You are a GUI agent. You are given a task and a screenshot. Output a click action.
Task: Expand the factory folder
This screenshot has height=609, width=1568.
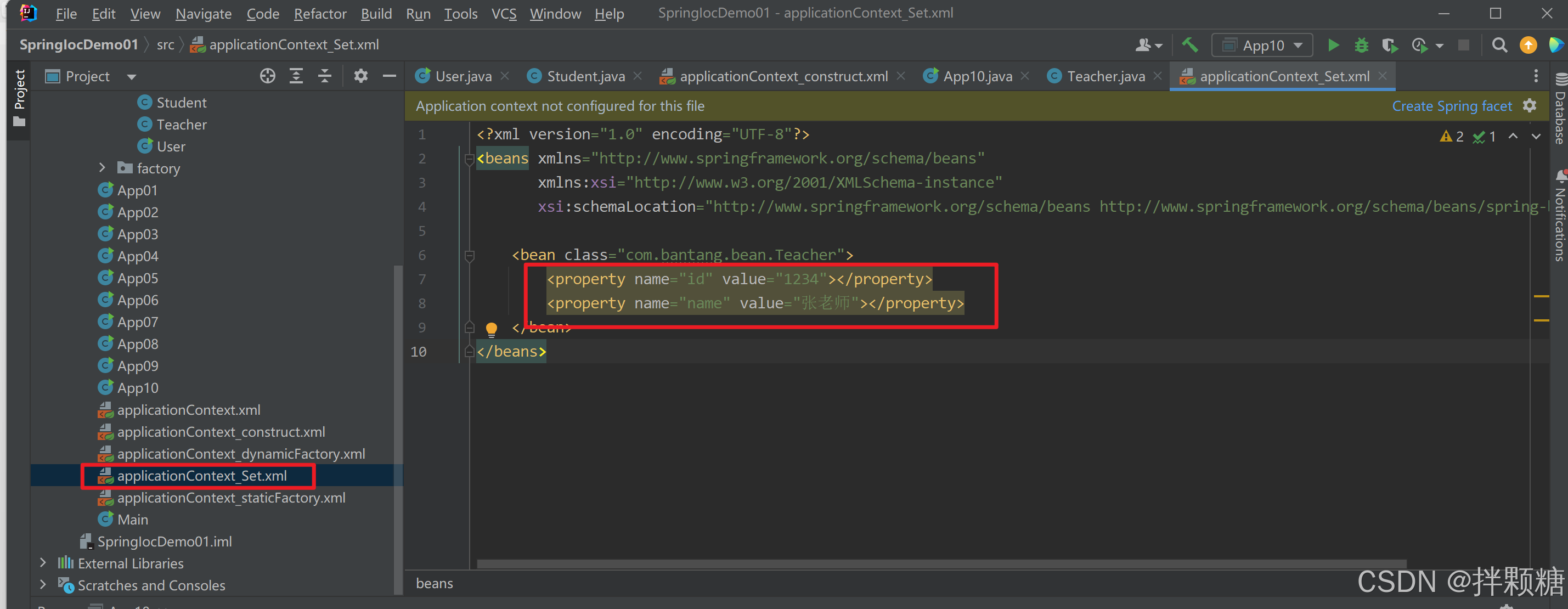coord(102,168)
